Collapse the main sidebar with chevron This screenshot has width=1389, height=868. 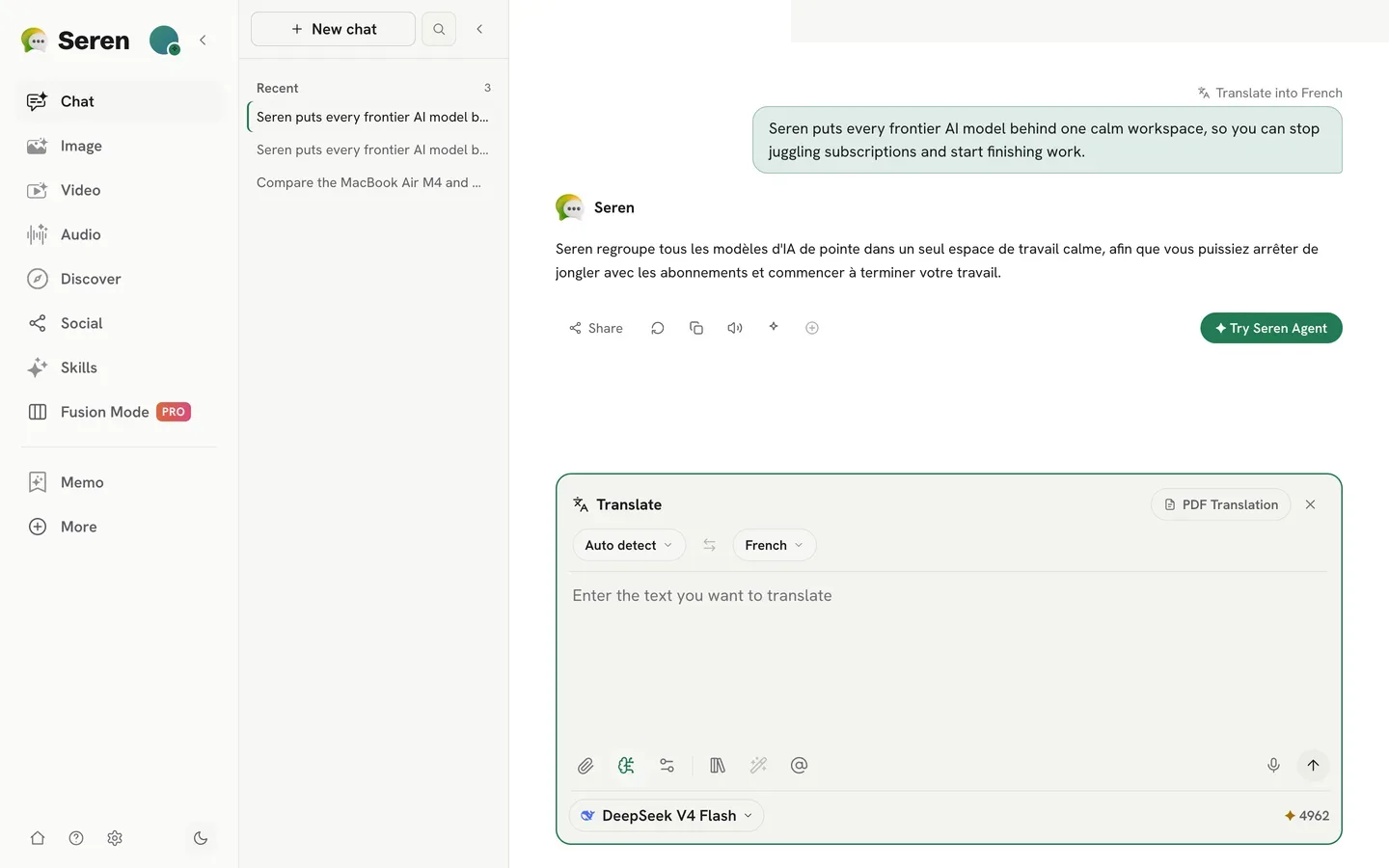pos(203,41)
